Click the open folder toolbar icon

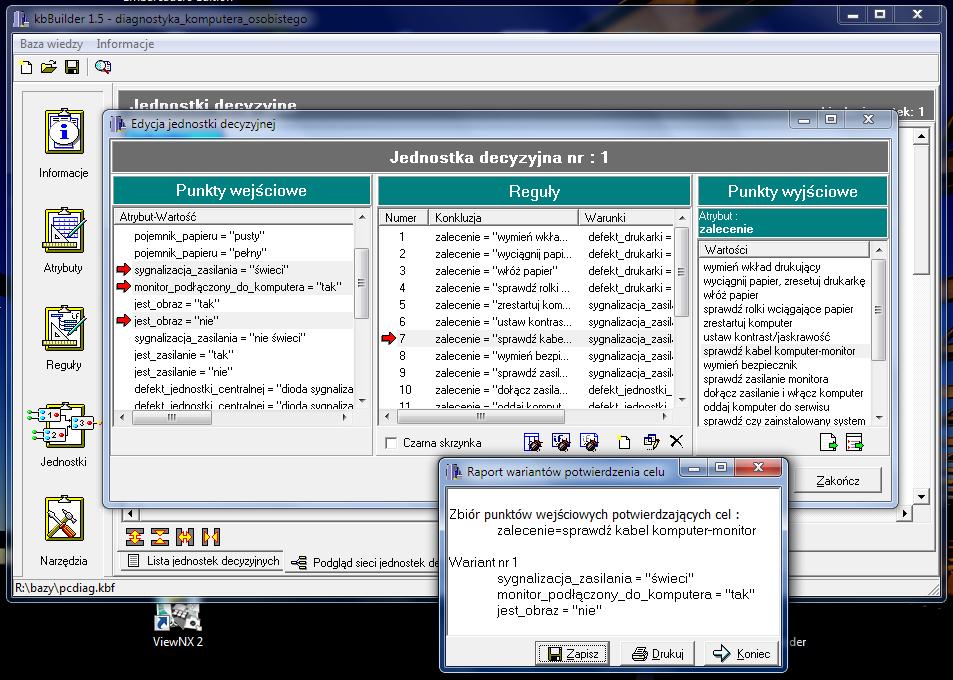point(49,67)
